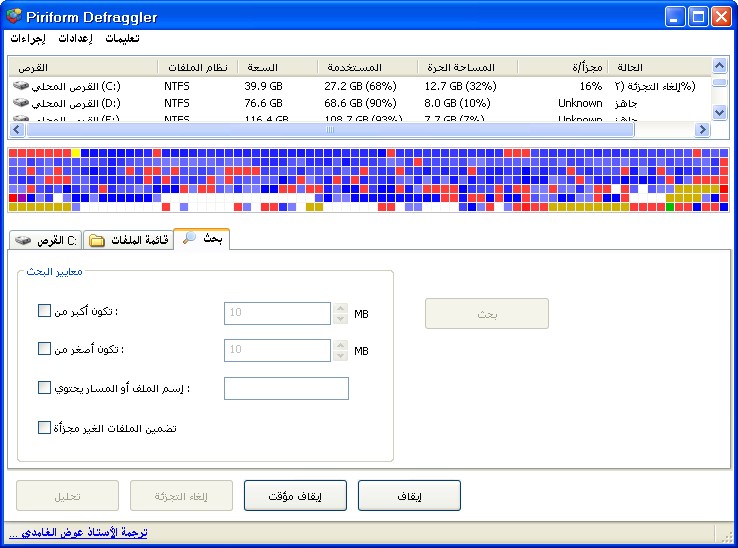The image size is (738, 548).
Task: Open the تعليمات menu
Action: tap(122, 38)
